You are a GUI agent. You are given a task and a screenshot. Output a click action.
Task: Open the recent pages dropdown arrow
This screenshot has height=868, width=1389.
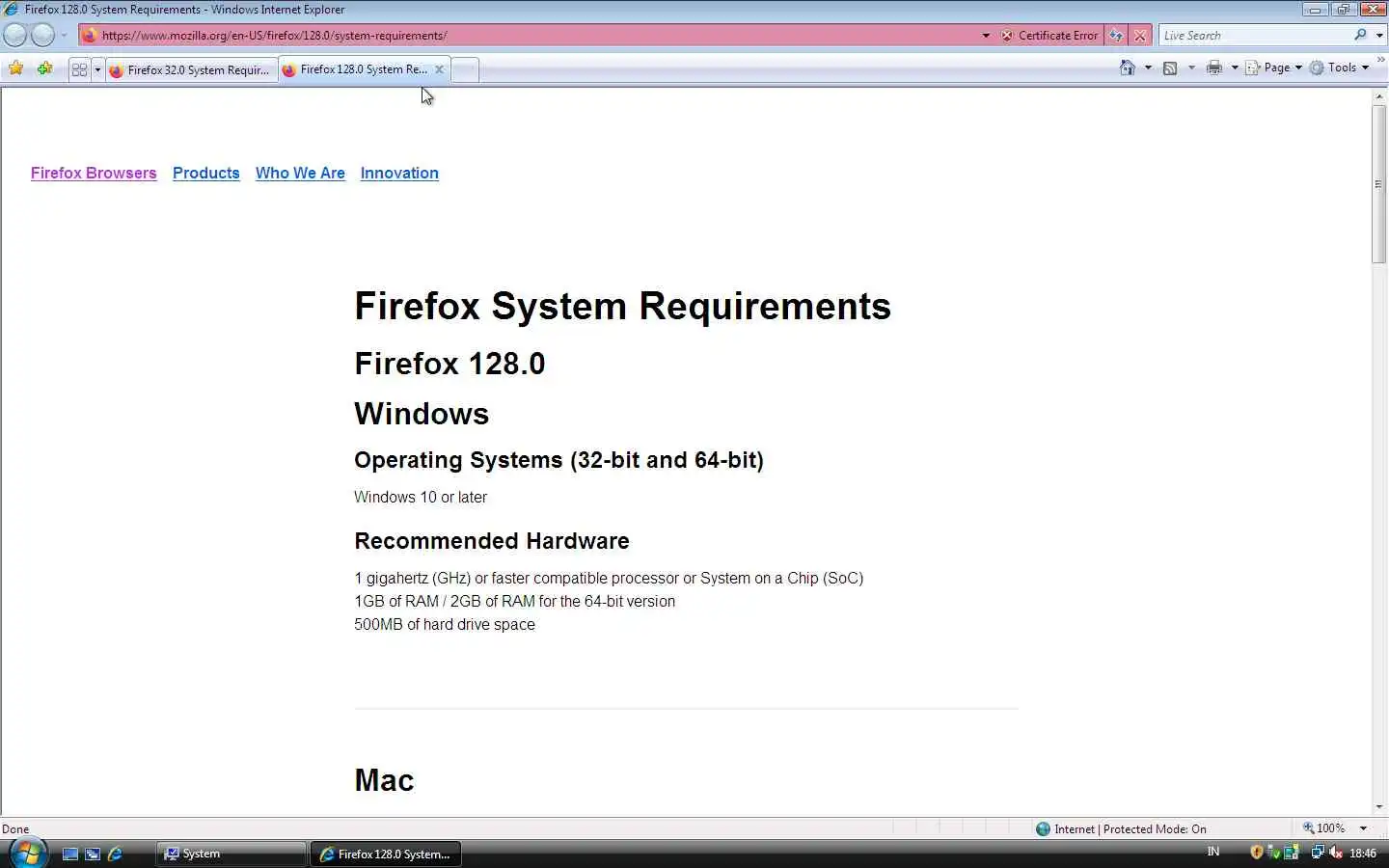tap(65, 36)
